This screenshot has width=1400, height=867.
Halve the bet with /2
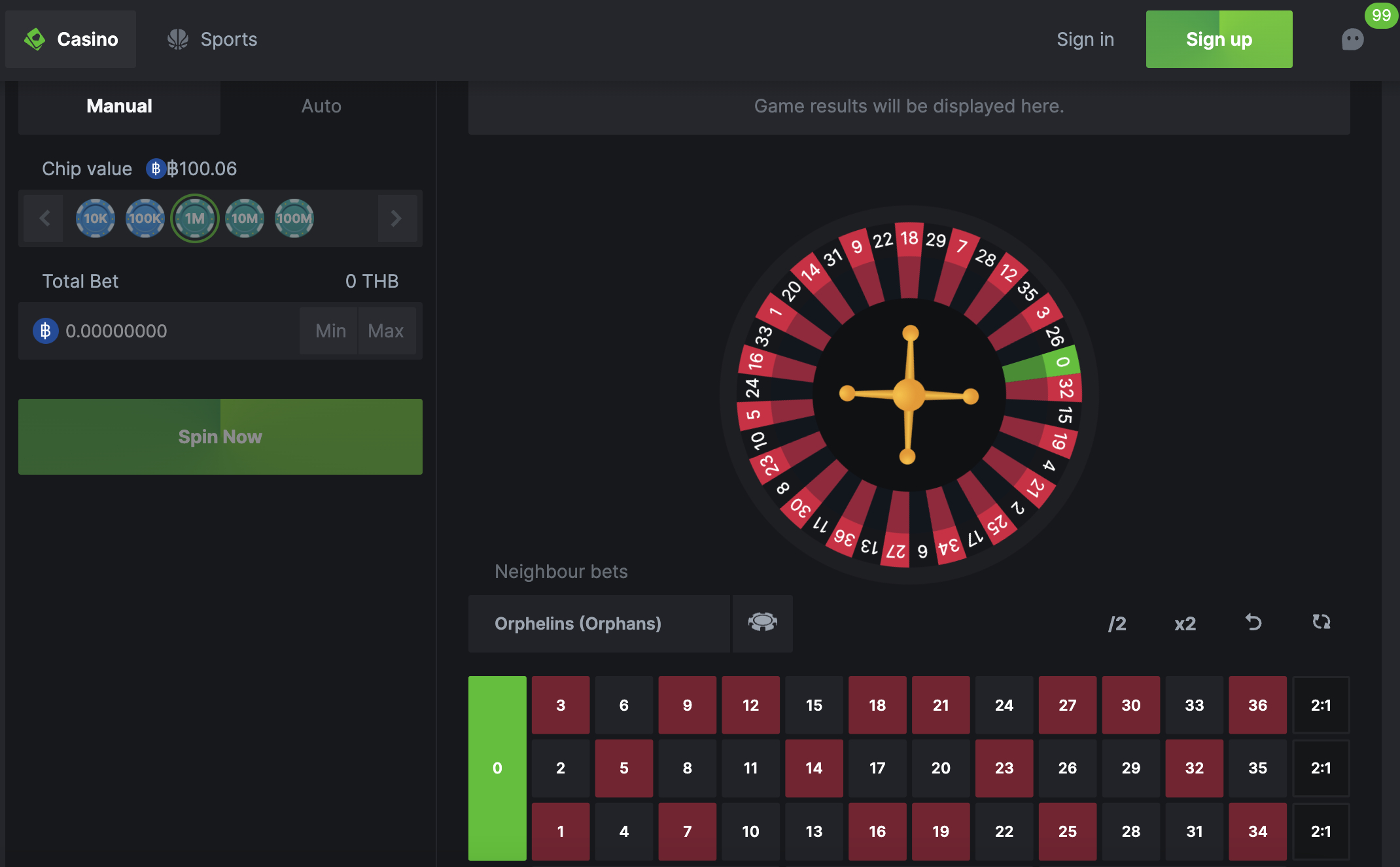pos(1117,624)
